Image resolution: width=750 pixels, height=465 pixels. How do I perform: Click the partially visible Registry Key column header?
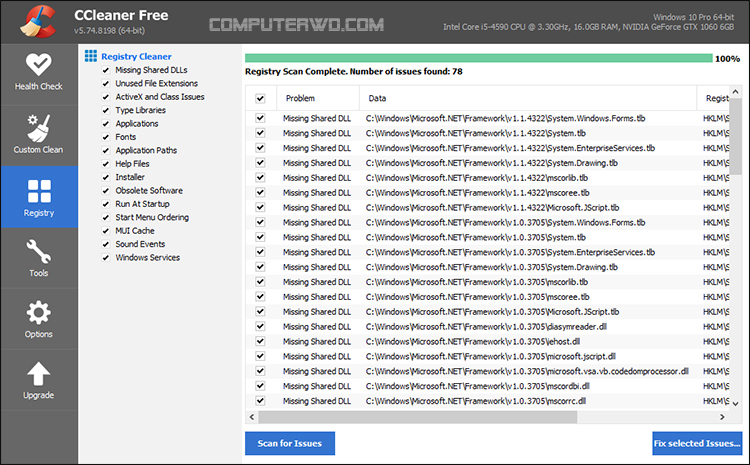[x=713, y=98]
